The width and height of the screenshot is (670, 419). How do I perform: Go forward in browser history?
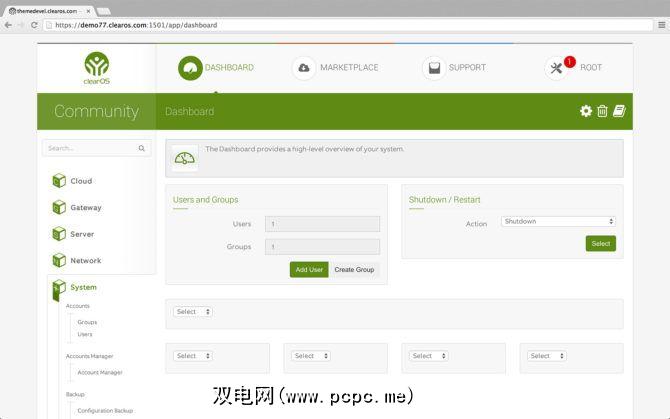[21, 25]
